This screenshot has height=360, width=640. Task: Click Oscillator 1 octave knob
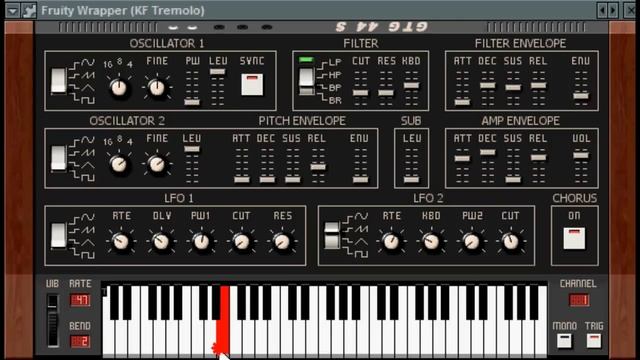[119, 88]
